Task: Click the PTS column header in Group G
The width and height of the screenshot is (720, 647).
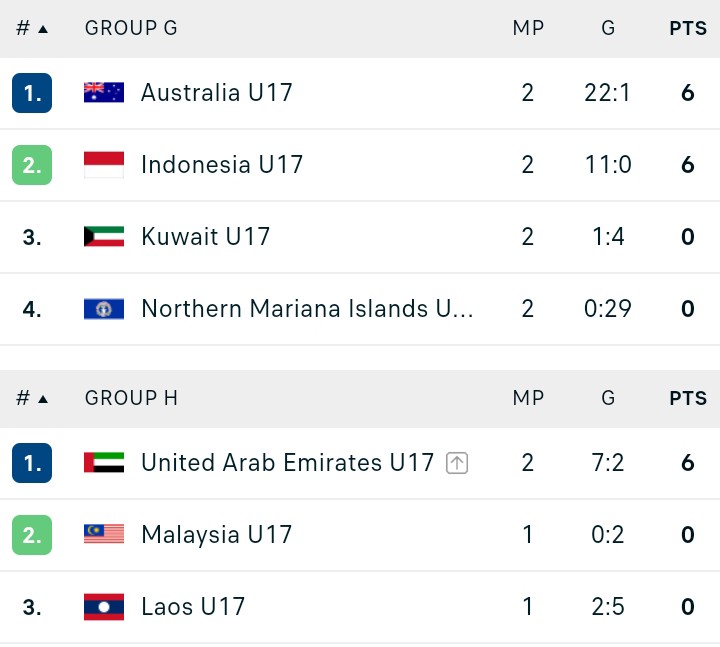Action: click(x=688, y=28)
